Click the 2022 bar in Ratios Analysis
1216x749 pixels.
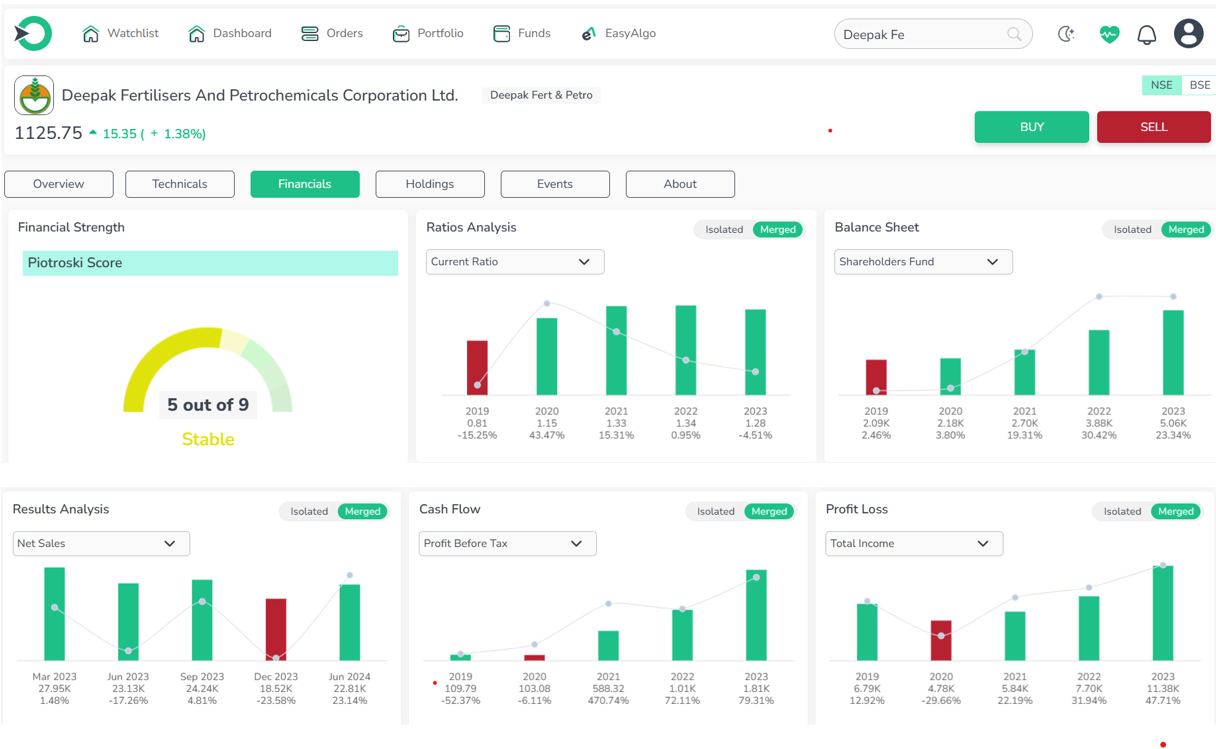(x=686, y=350)
